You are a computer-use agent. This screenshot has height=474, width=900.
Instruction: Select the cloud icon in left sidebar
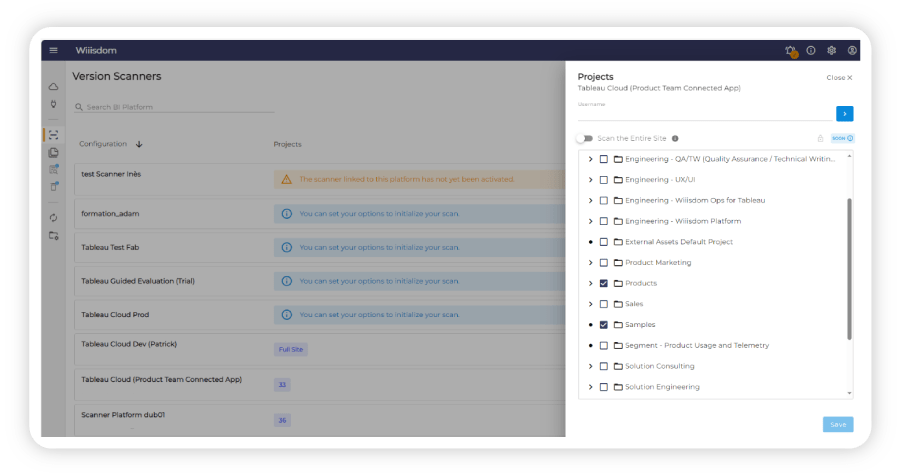coord(53,87)
